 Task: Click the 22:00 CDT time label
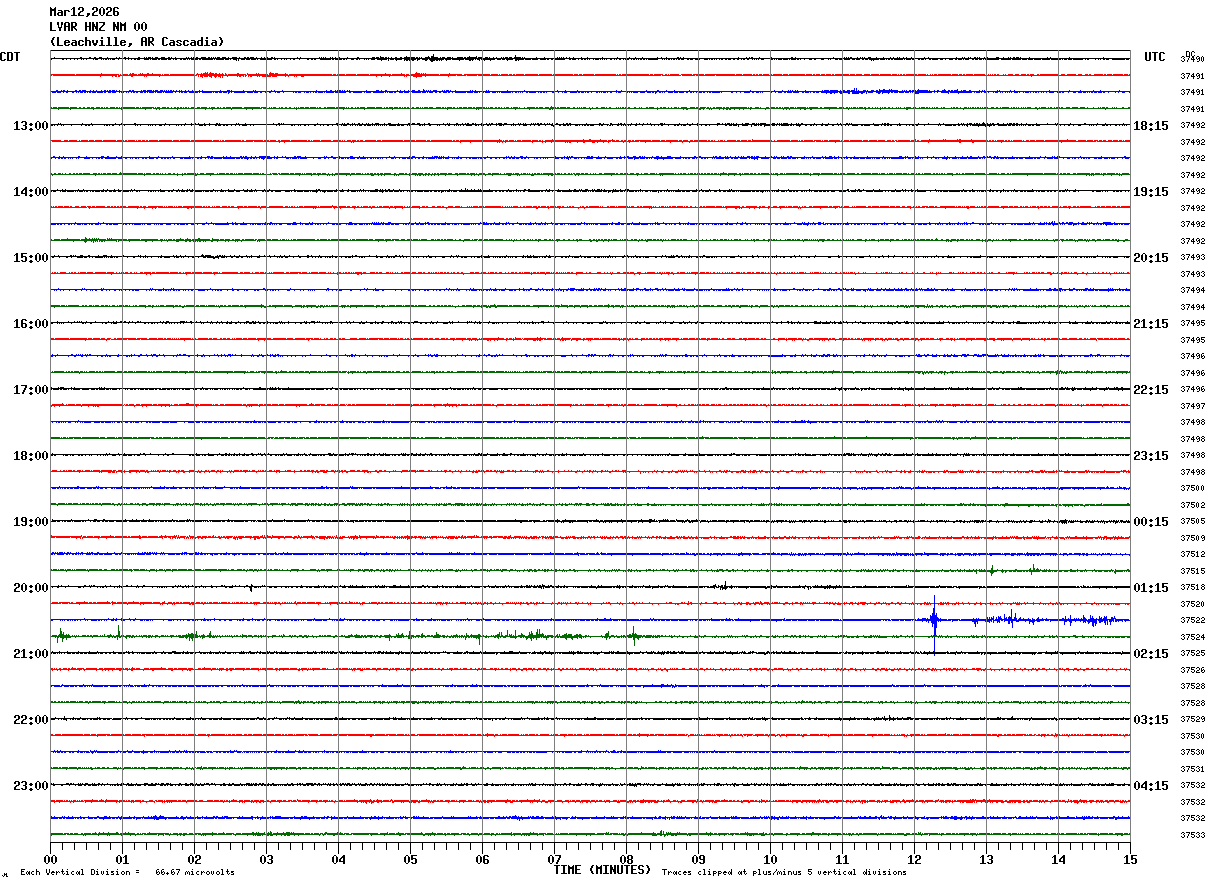click(30, 720)
